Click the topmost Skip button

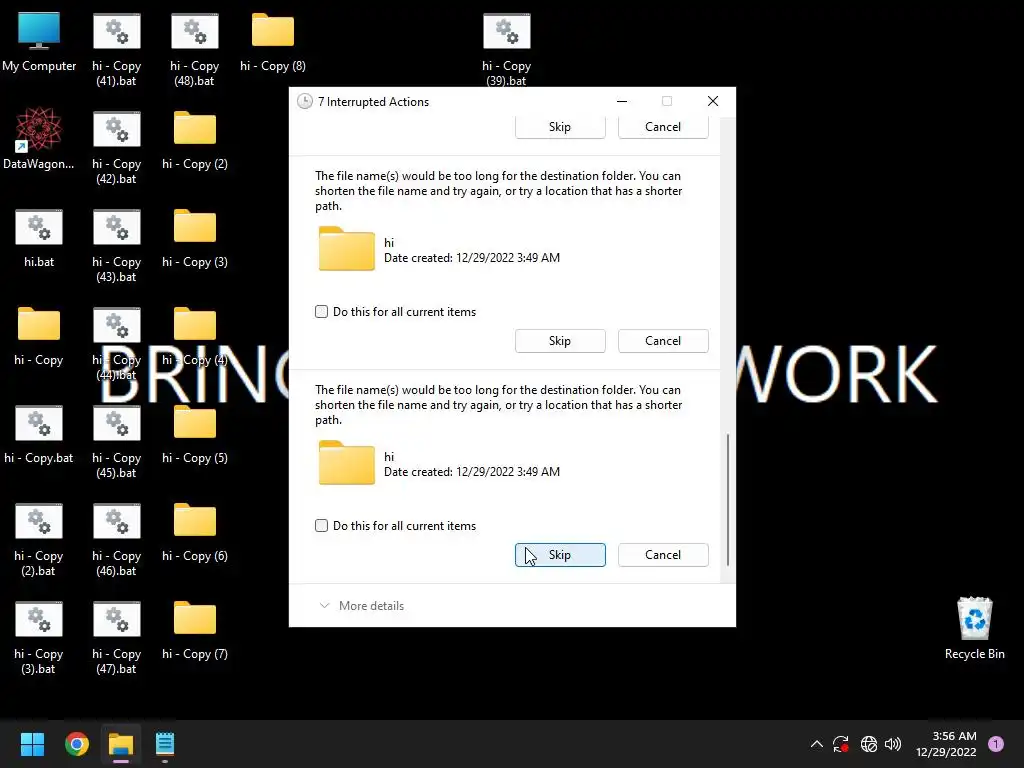point(560,127)
